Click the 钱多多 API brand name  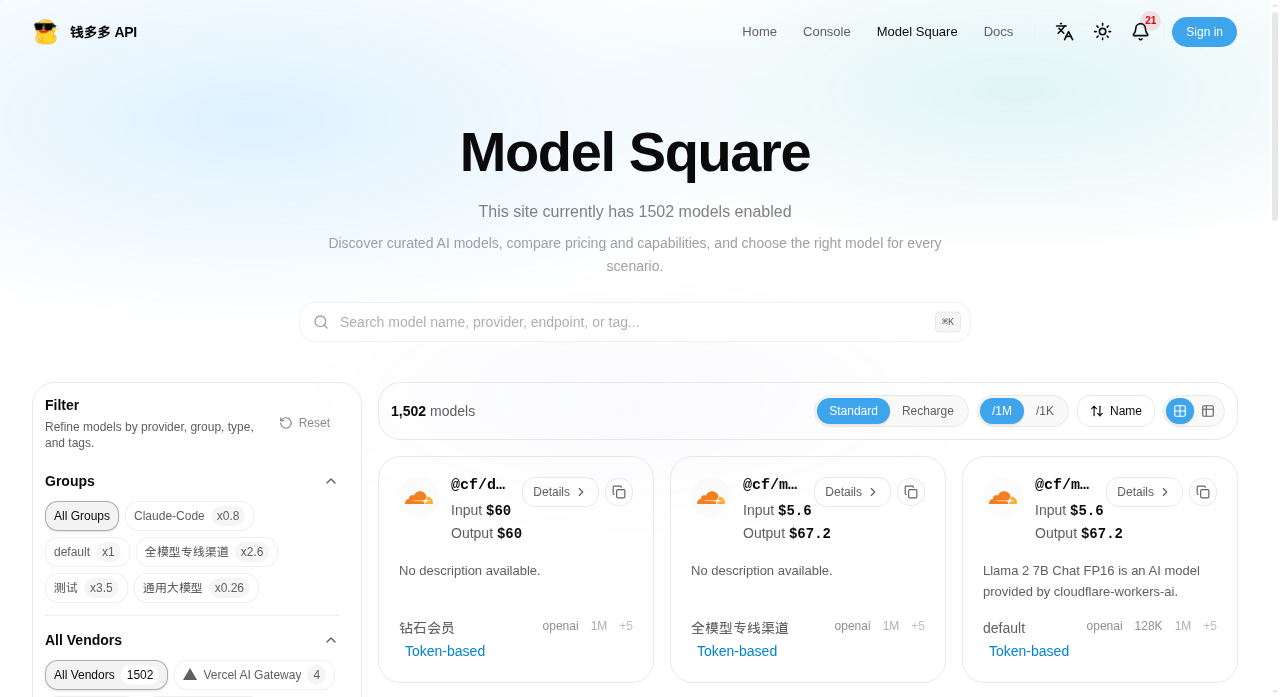(103, 32)
